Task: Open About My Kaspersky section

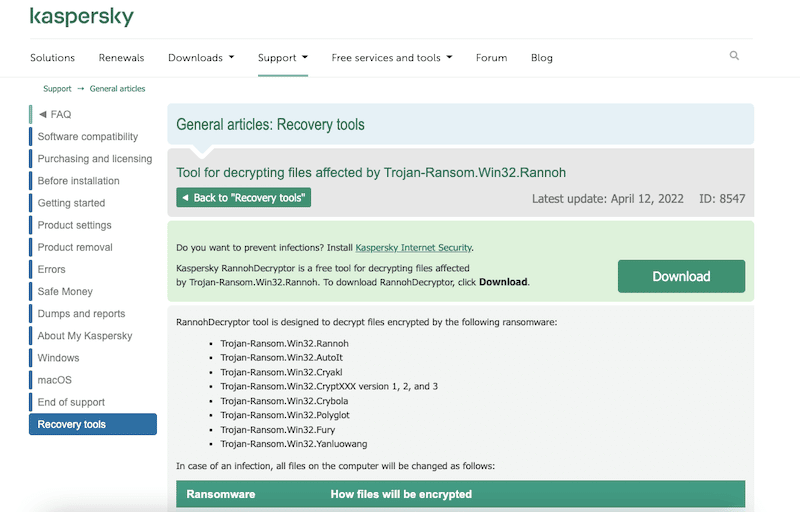Action: pyautogui.click(x=85, y=336)
